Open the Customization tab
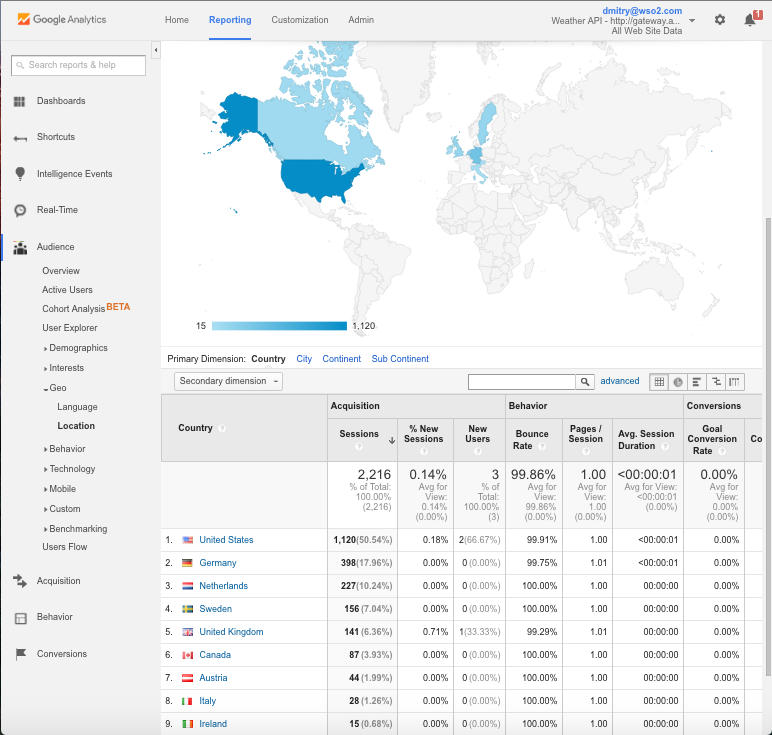This screenshot has height=735, width=772. point(299,20)
